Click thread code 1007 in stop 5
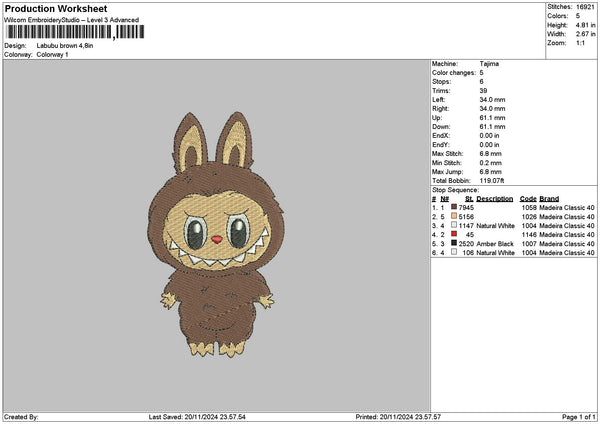Image resolution: width=600 pixels, height=424 pixels. coord(529,244)
